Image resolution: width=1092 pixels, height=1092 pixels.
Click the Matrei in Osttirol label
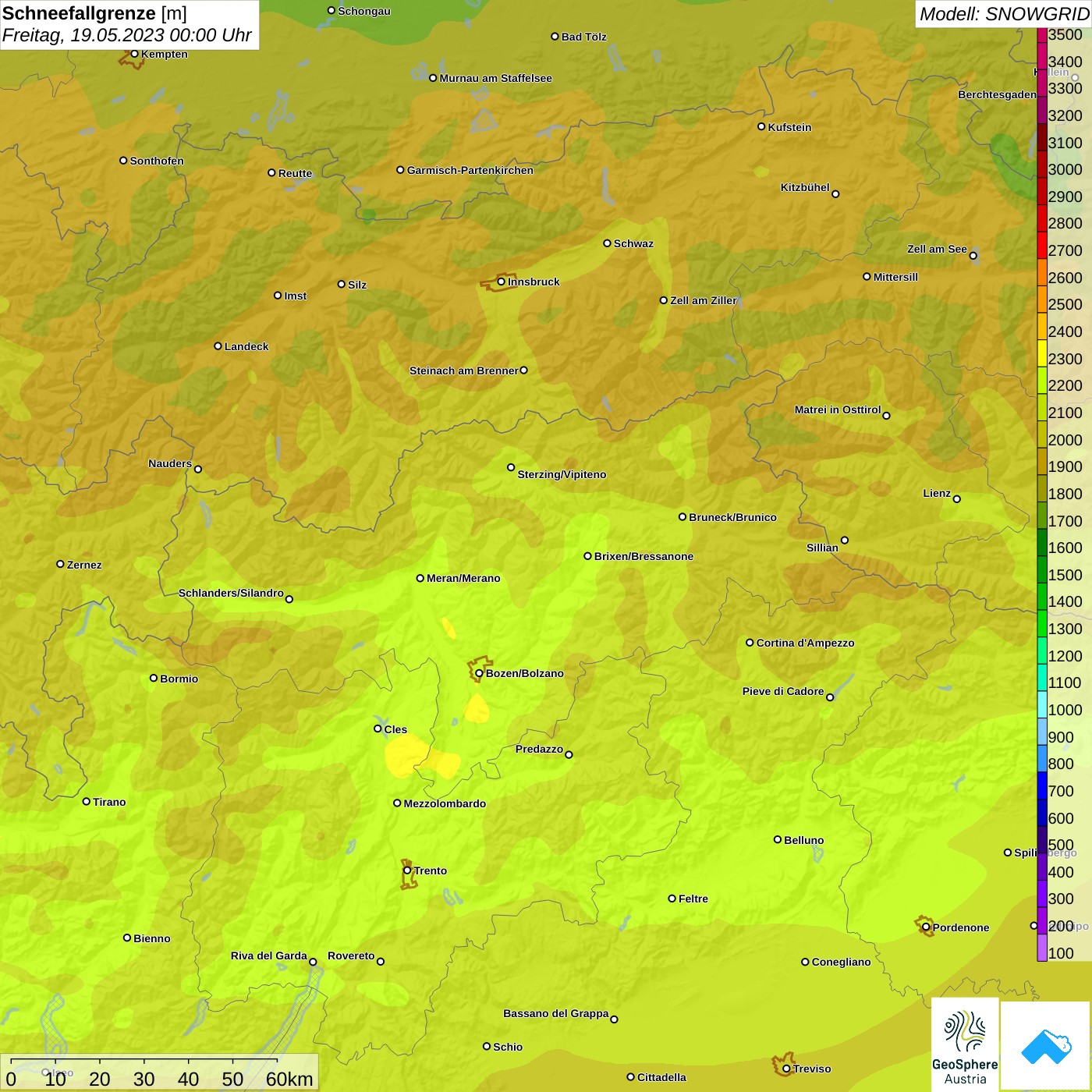838,409
